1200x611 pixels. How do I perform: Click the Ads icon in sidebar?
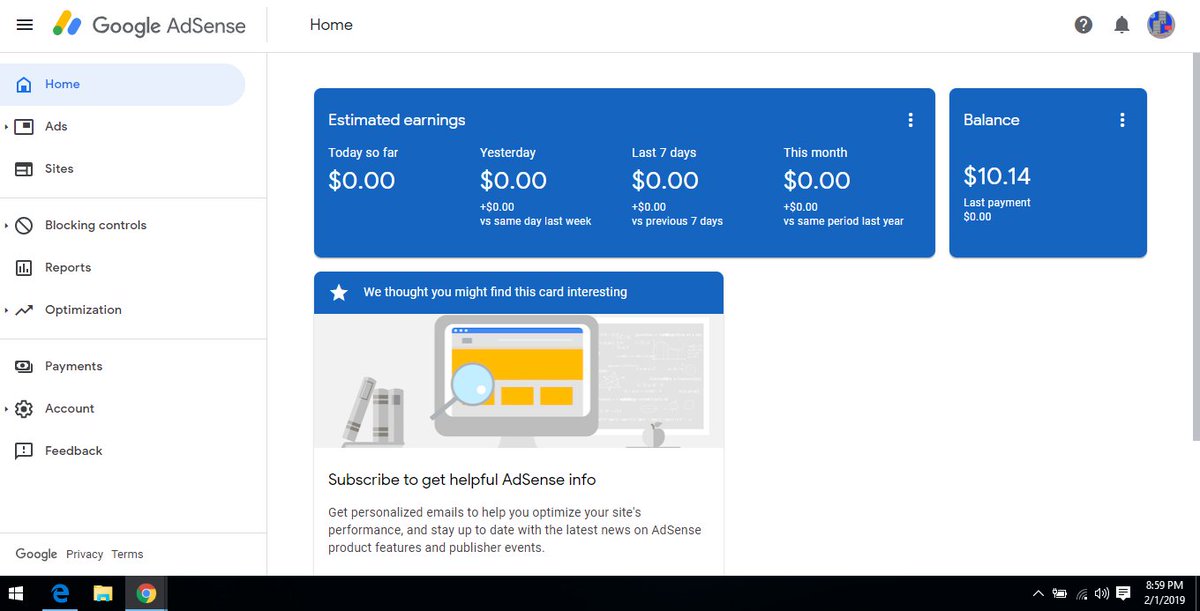click(24, 127)
